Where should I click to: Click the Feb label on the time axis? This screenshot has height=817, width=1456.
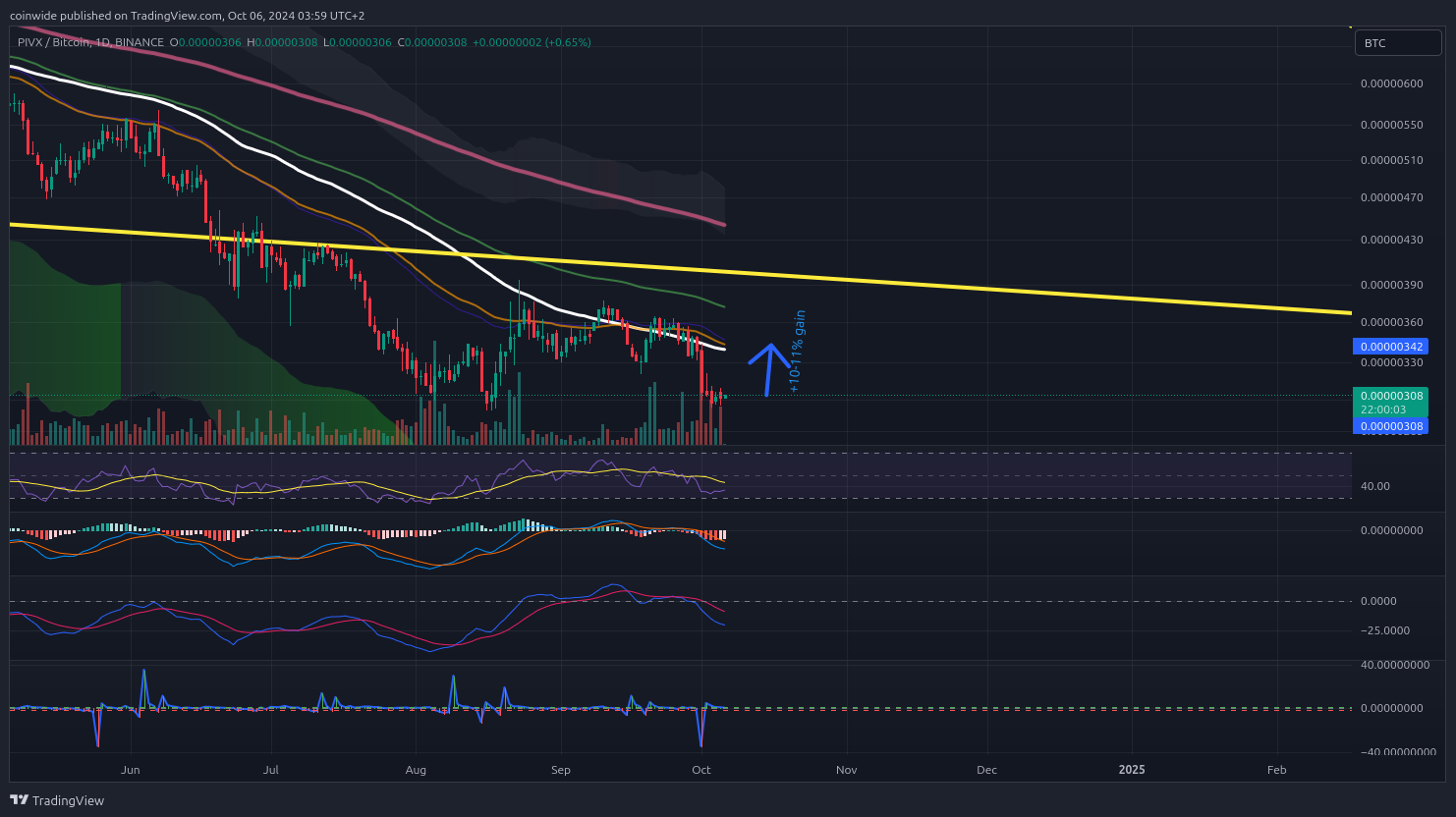(1276, 770)
